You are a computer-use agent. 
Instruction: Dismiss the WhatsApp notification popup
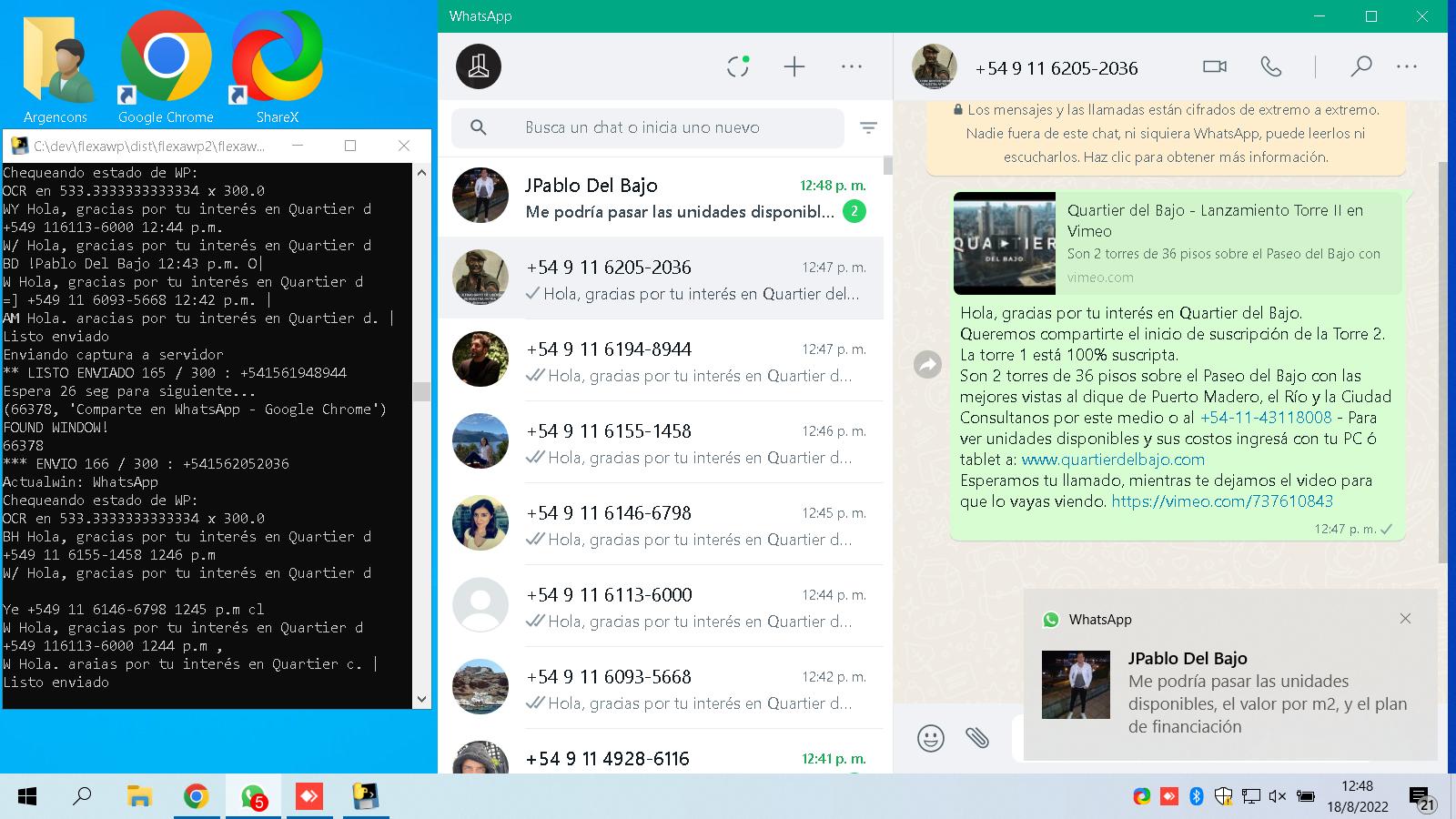[1405, 619]
